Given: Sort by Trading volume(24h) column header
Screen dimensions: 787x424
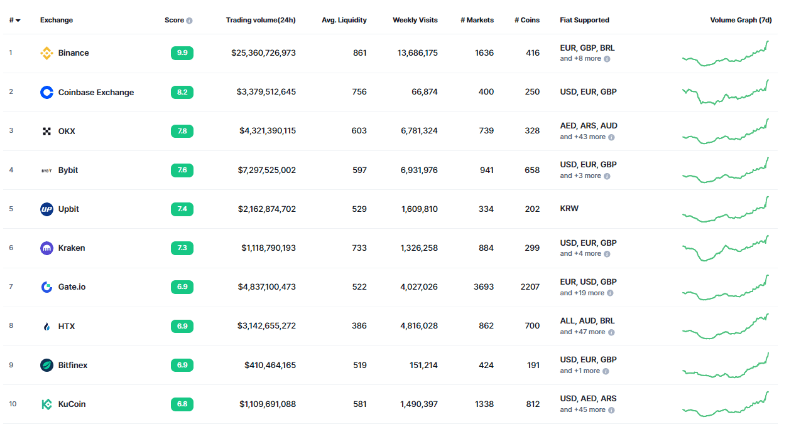Looking at the screenshot, I should click(x=260, y=20).
